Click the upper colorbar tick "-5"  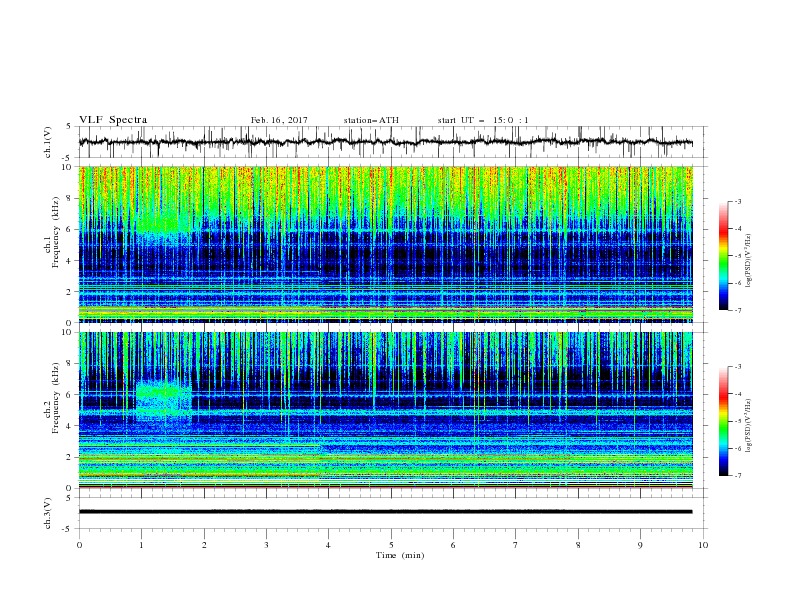[x=737, y=256]
